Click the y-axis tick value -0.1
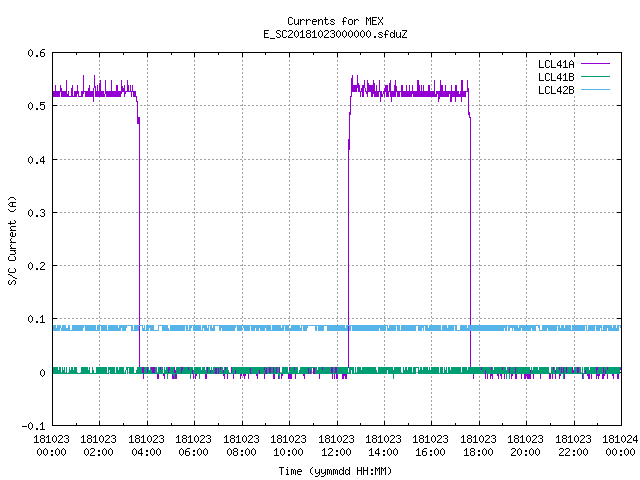This screenshot has width=640, height=480. point(33,426)
